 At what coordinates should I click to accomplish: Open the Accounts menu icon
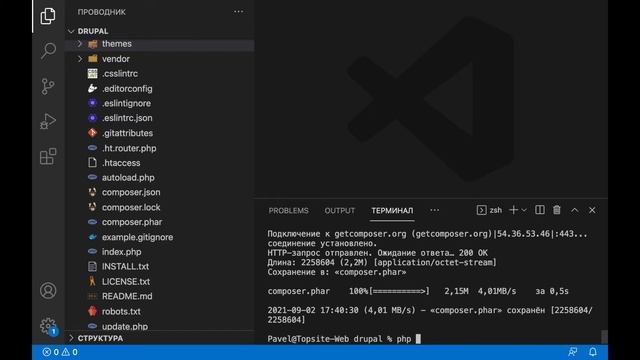(x=48, y=291)
